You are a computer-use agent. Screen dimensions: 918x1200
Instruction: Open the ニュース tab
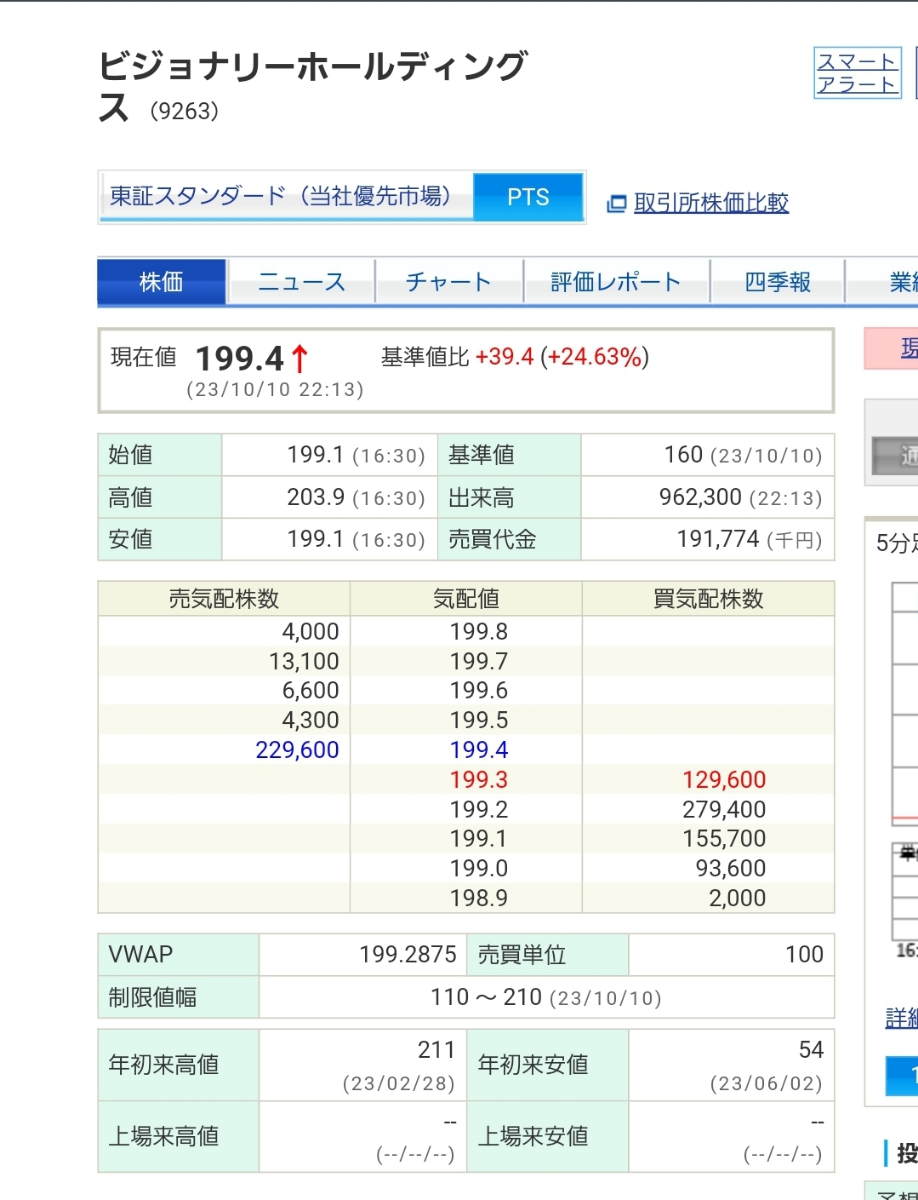(301, 282)
